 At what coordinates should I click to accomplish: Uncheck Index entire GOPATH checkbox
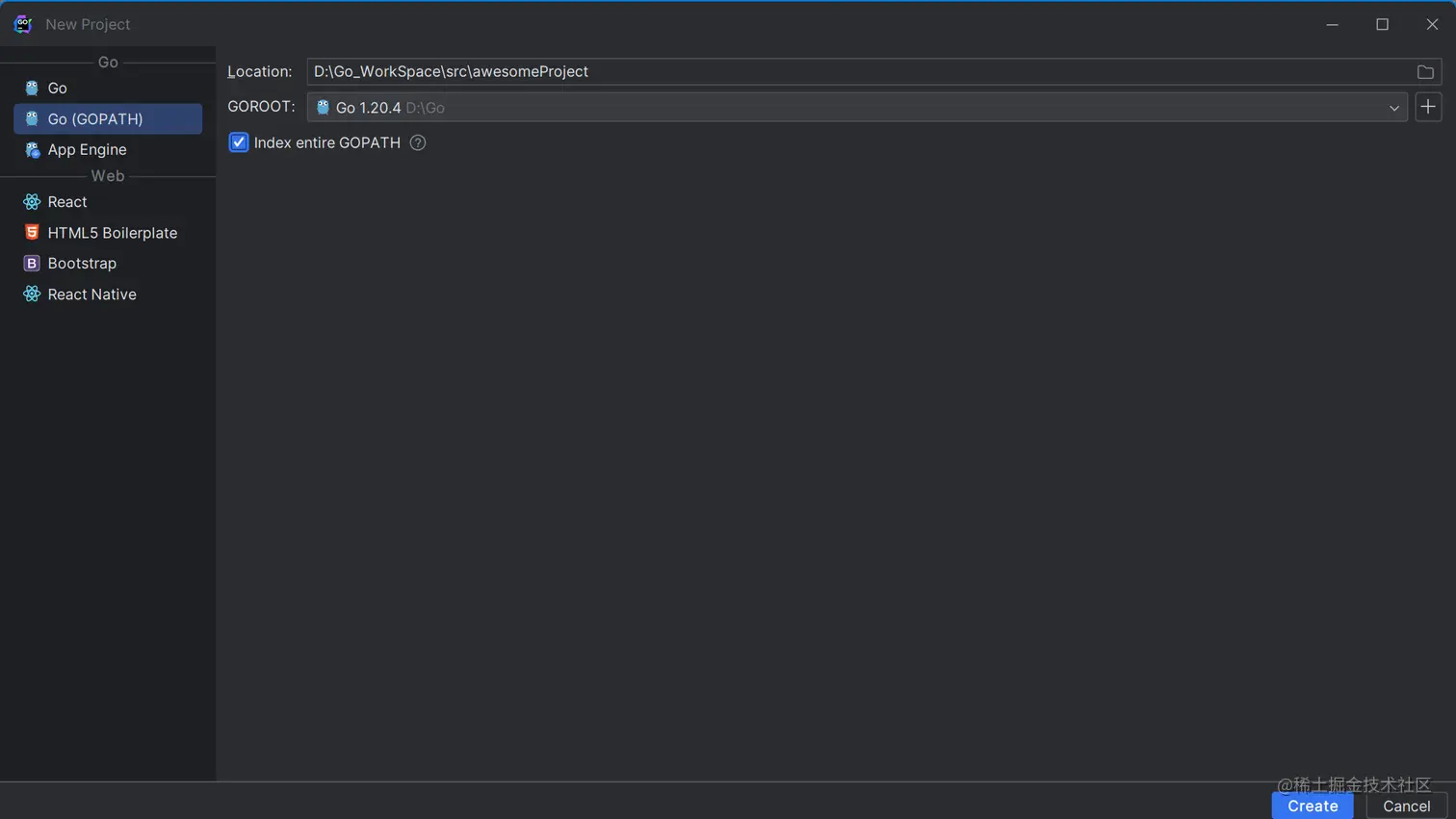[x=239, y=142]
